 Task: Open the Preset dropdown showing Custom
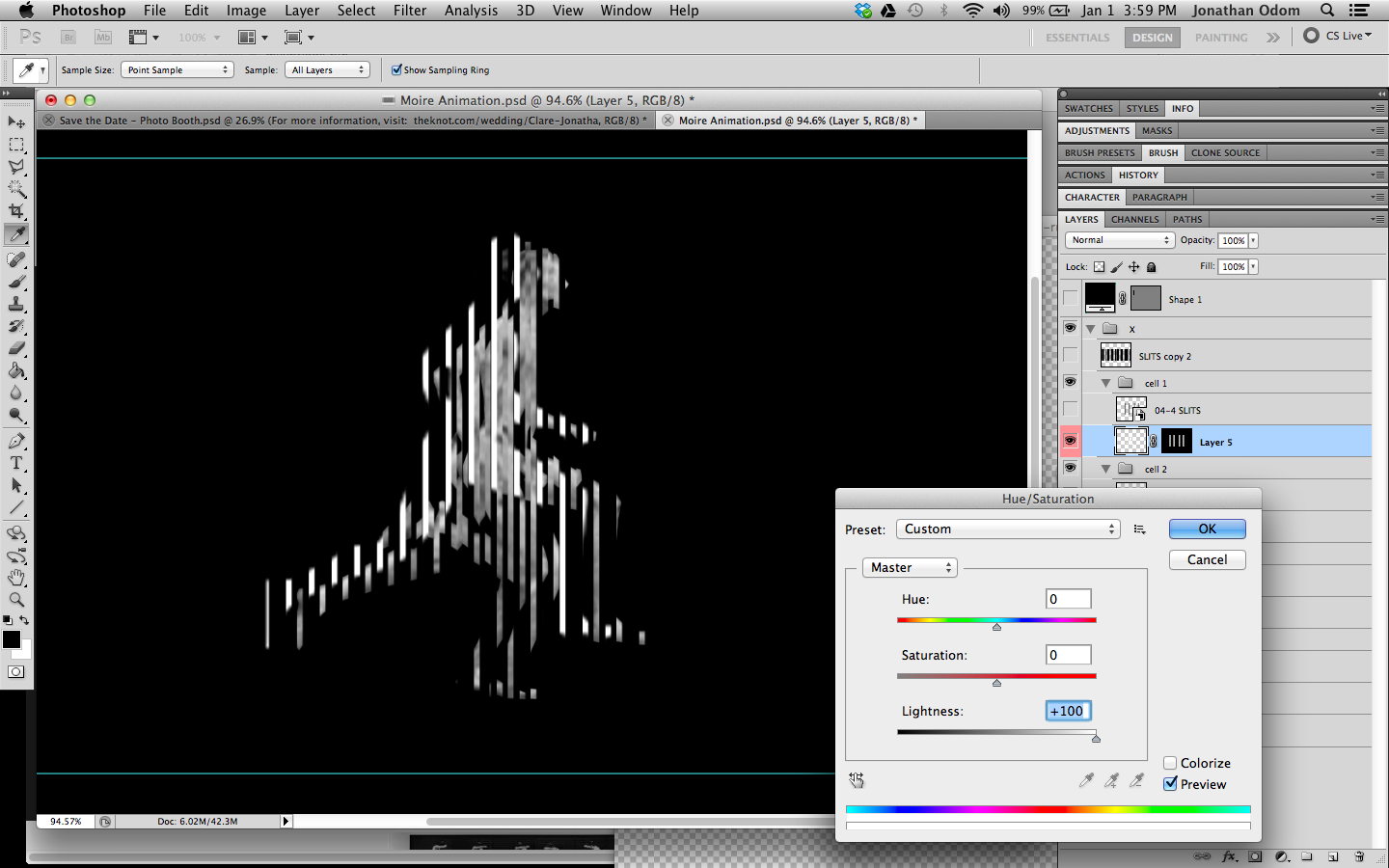point(1007,529)
